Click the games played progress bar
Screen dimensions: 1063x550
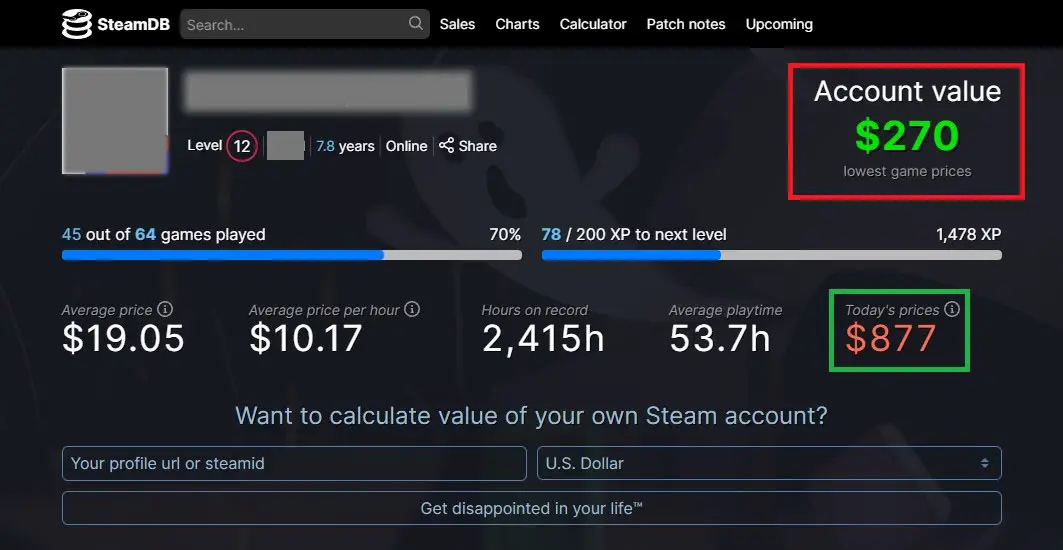pyautogui.click(x=292, y=255)
